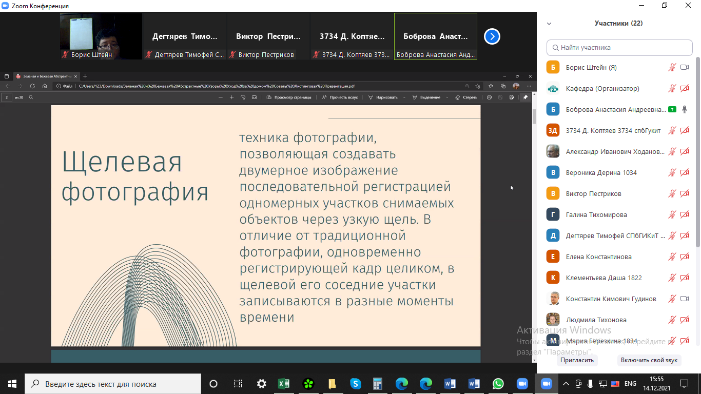Image resolution: width=701 pixels, height=394 pixels.
Task: Click participants list vertical scrollbar
Action: pos(697,152)
